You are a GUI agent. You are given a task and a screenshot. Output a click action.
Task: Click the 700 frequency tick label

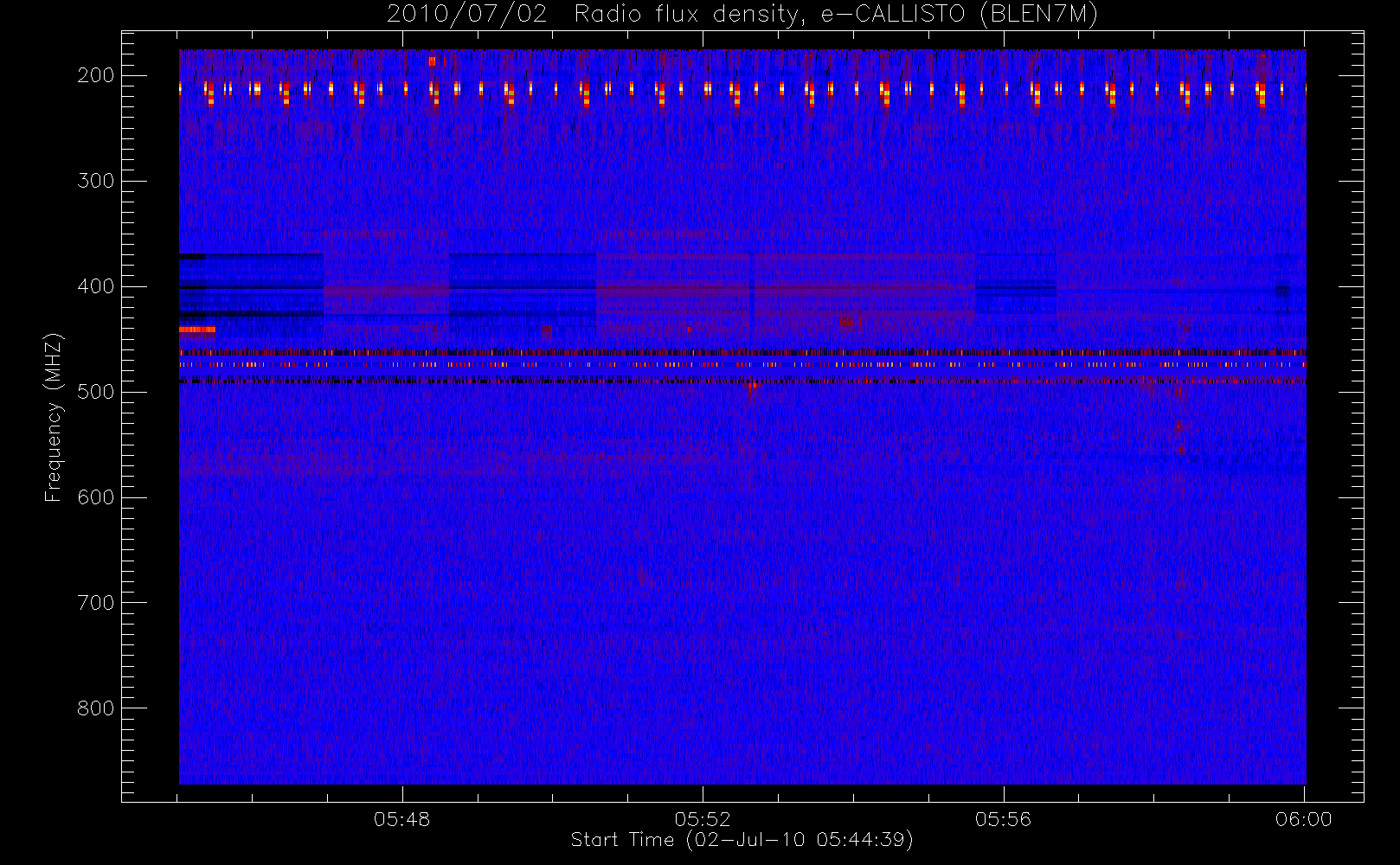pyautogui.click(x=95, y=603)
